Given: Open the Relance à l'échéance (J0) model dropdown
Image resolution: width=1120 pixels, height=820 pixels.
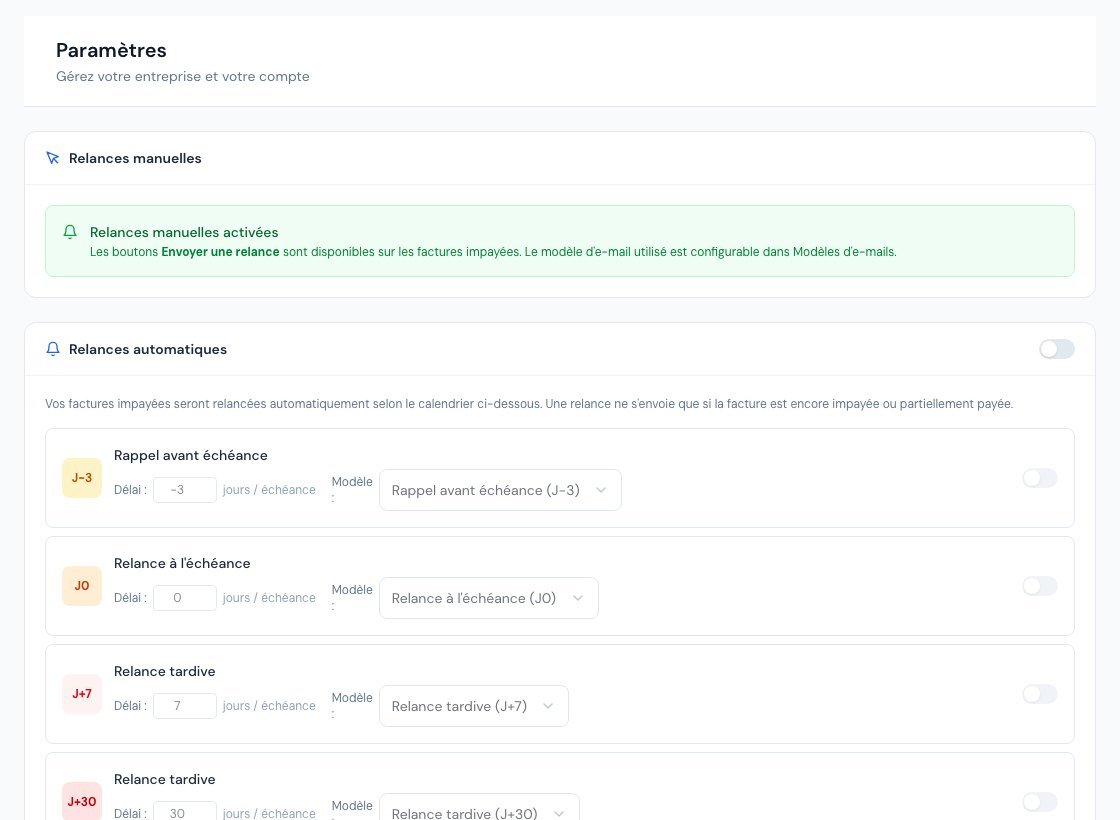Looking at the screenshot, I should (x=489, y=598).
